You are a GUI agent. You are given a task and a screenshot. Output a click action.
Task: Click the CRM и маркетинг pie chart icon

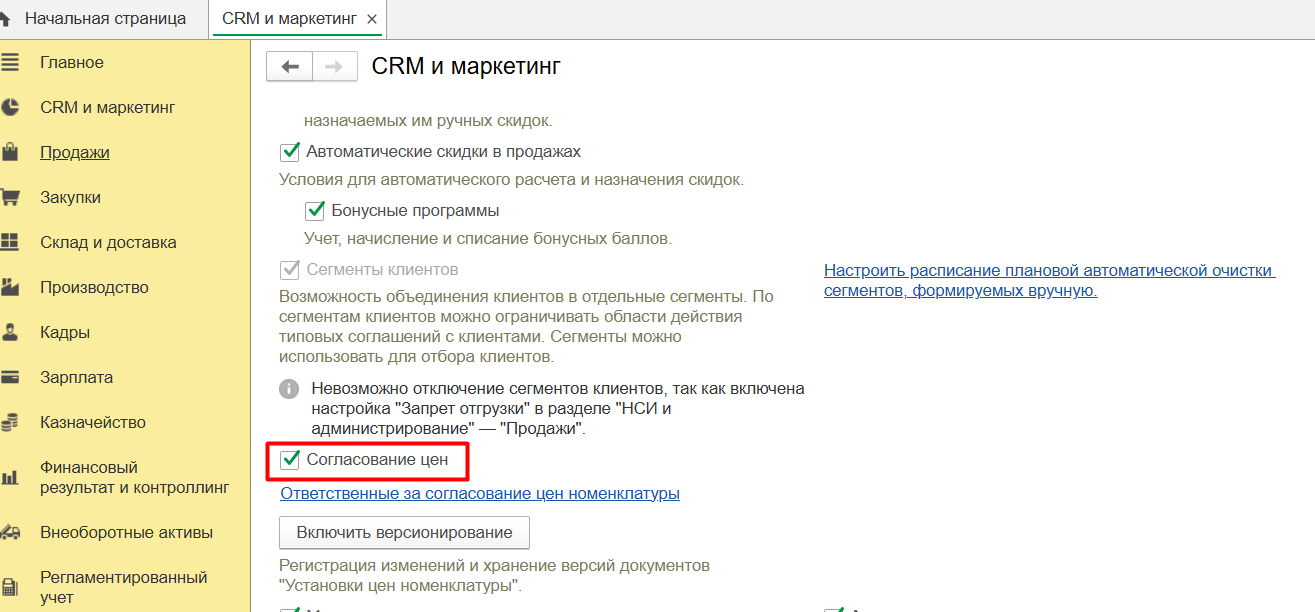(10, 108)
